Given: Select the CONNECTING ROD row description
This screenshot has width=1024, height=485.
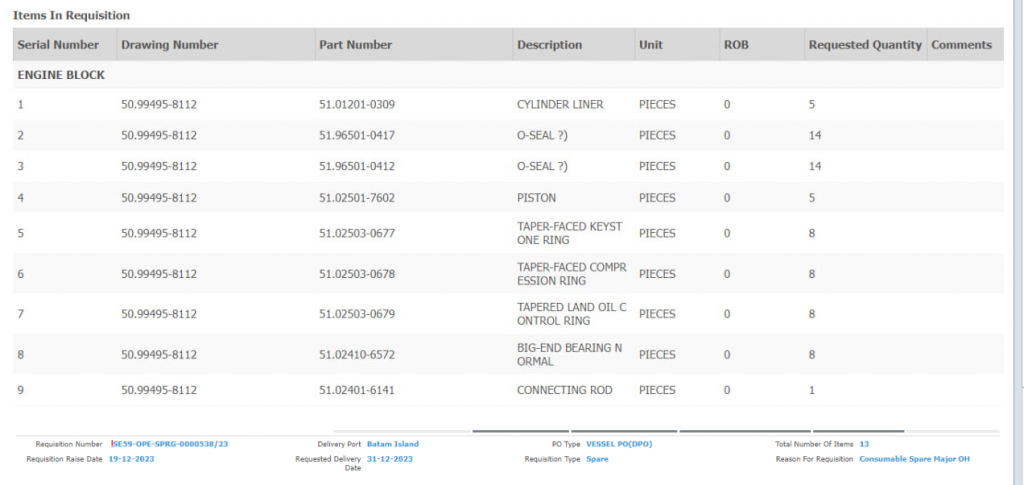Looking at the screenshot, I should pos(564,390).
